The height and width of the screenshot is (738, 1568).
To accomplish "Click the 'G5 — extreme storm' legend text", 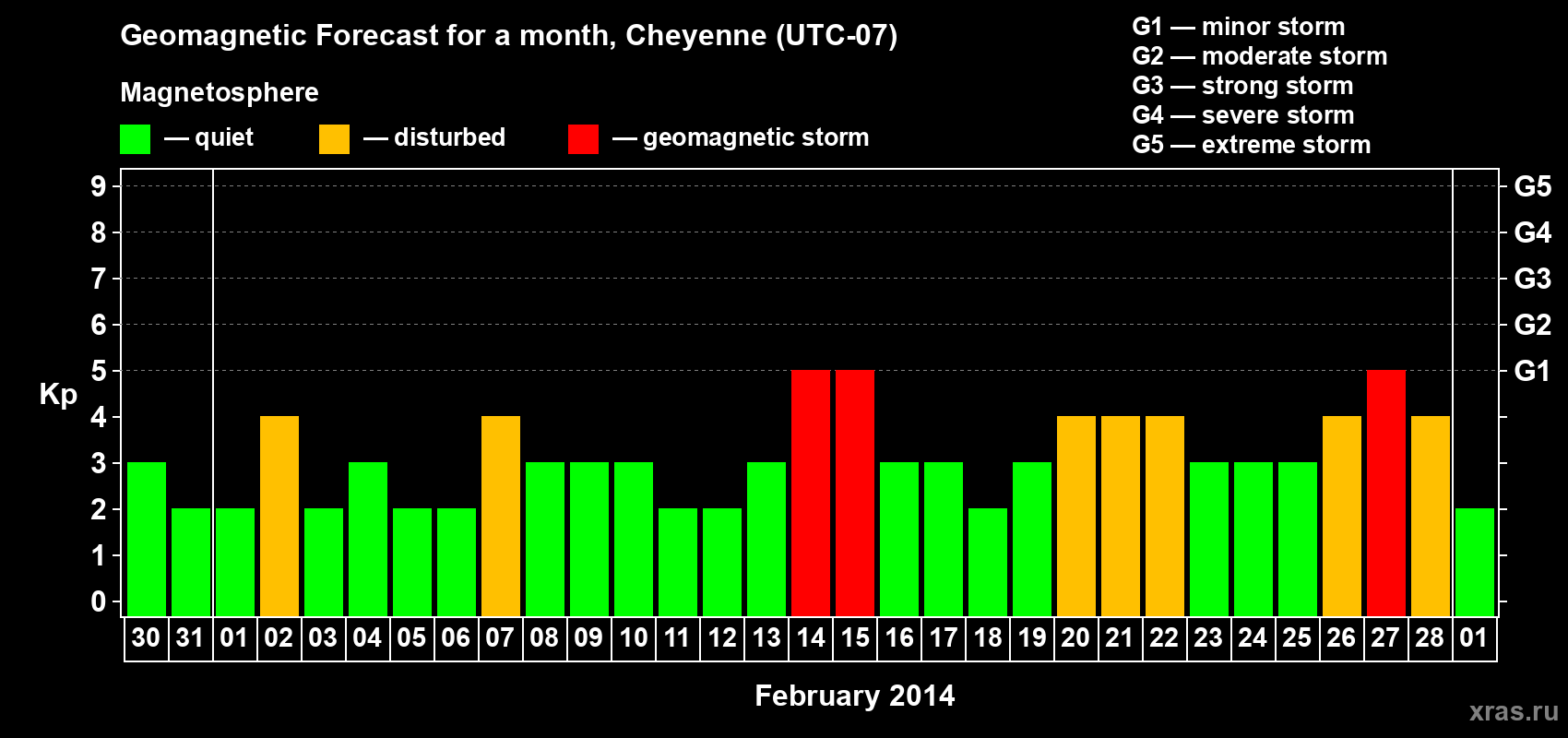I will tap(1252, 145).
